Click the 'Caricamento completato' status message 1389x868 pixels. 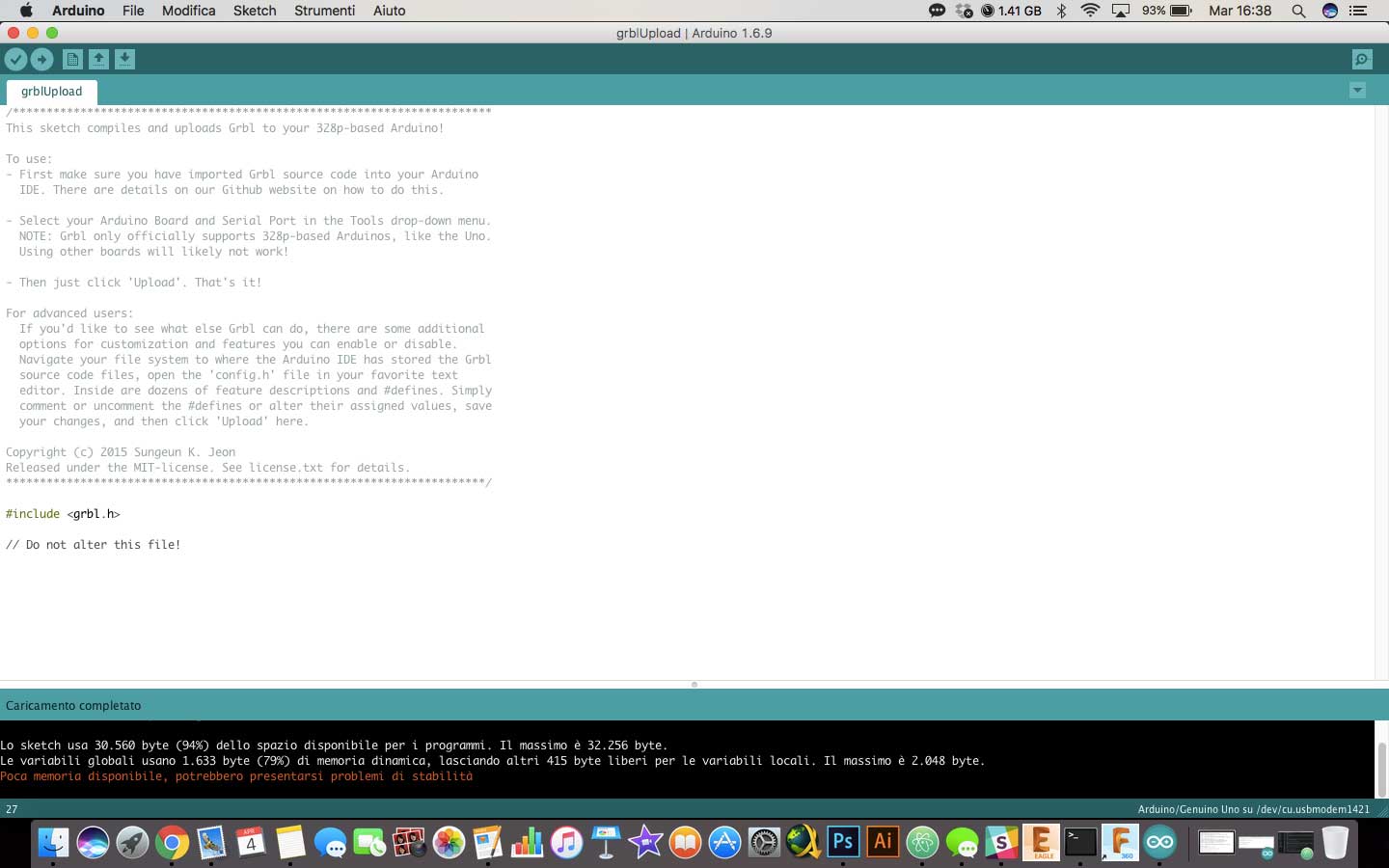[x=73, y=705]
